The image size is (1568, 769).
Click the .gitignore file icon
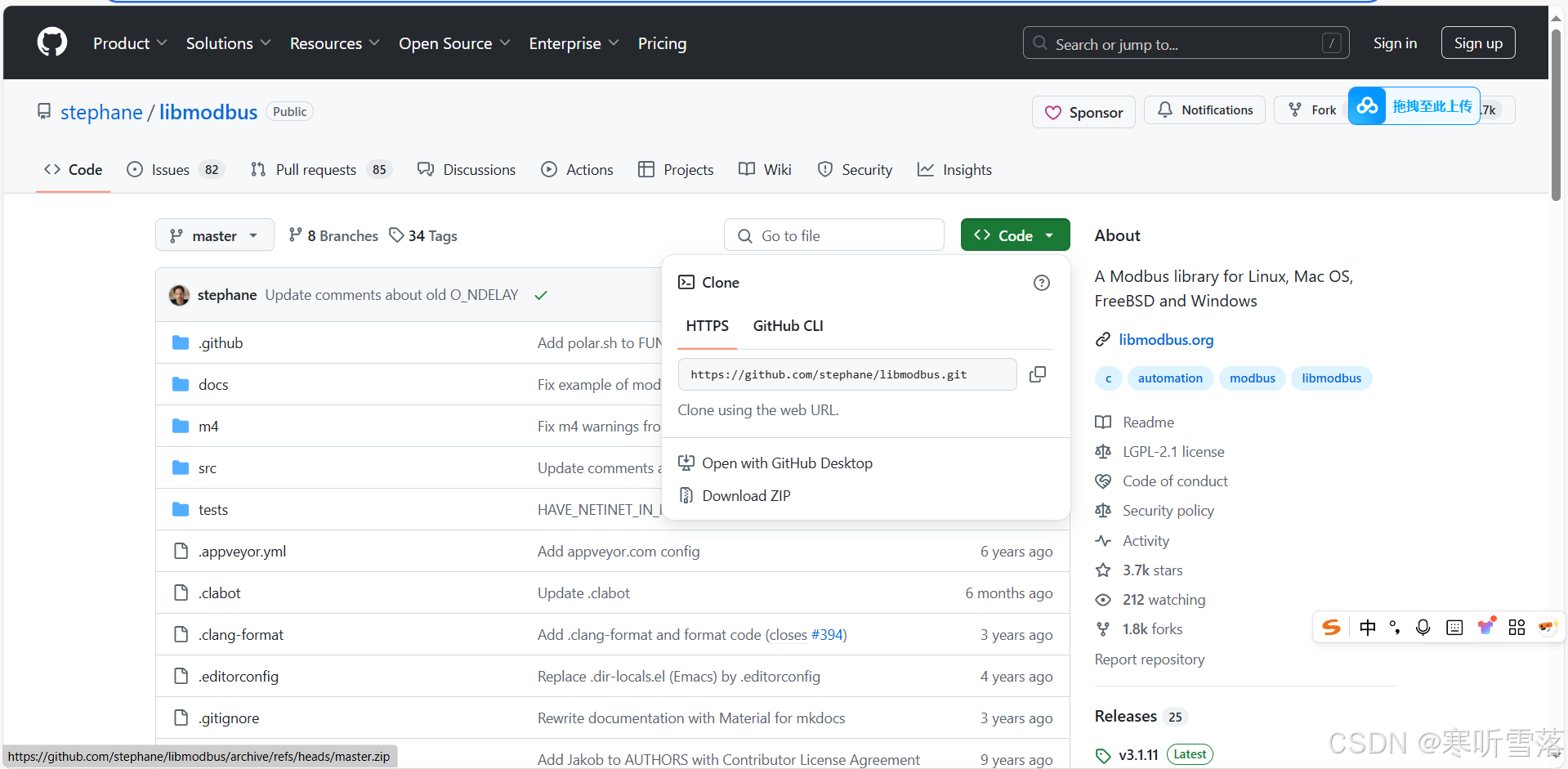tap(181, 718)
